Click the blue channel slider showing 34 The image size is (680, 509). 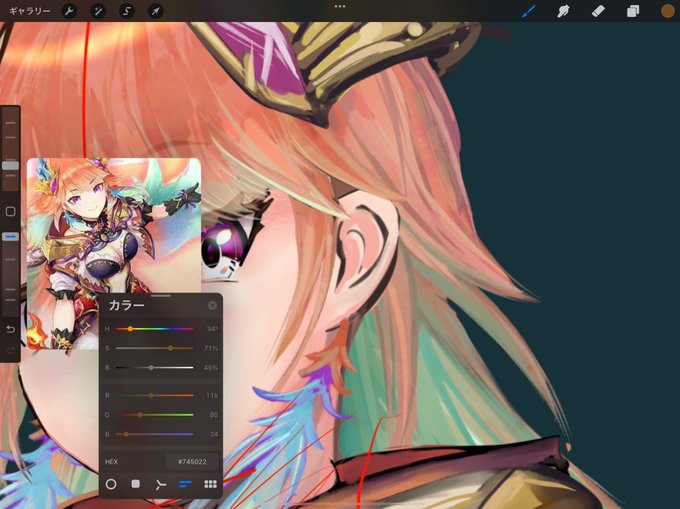pyautogui.click(x=154, y=434)
